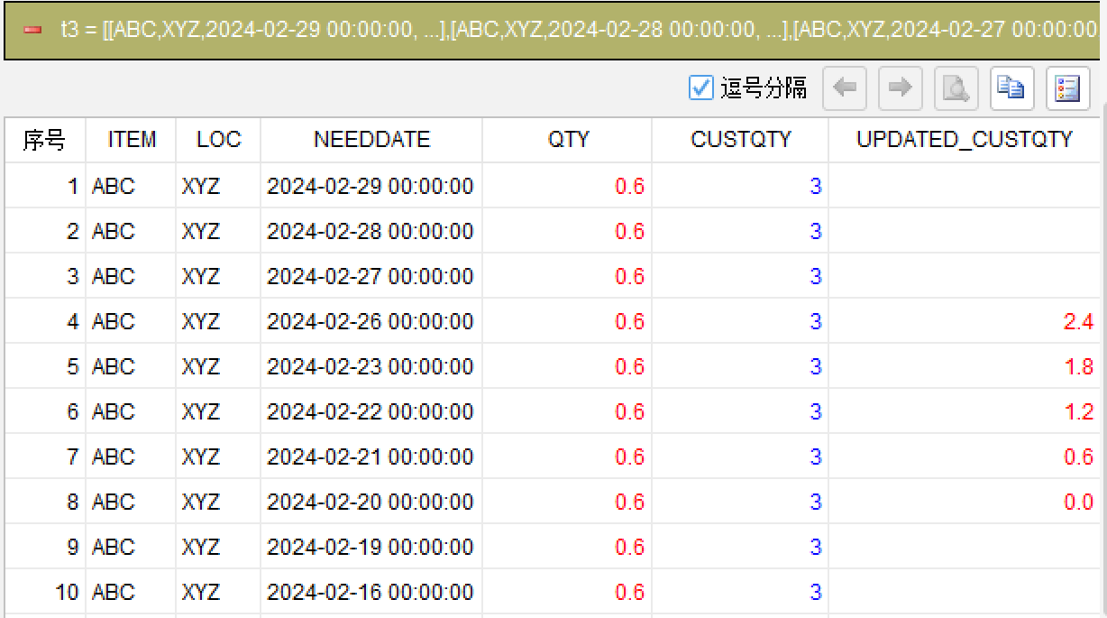The image size is (1107, 618).
Task: Select row 8 UPDATED_CUSTQTY value 0.0
Action: tap(1078, 502)
